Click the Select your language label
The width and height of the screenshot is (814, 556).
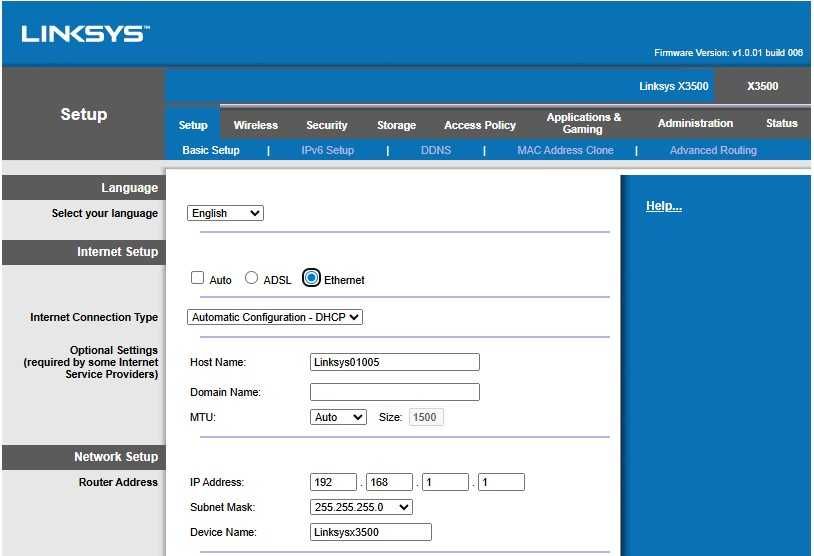[105, 213]
